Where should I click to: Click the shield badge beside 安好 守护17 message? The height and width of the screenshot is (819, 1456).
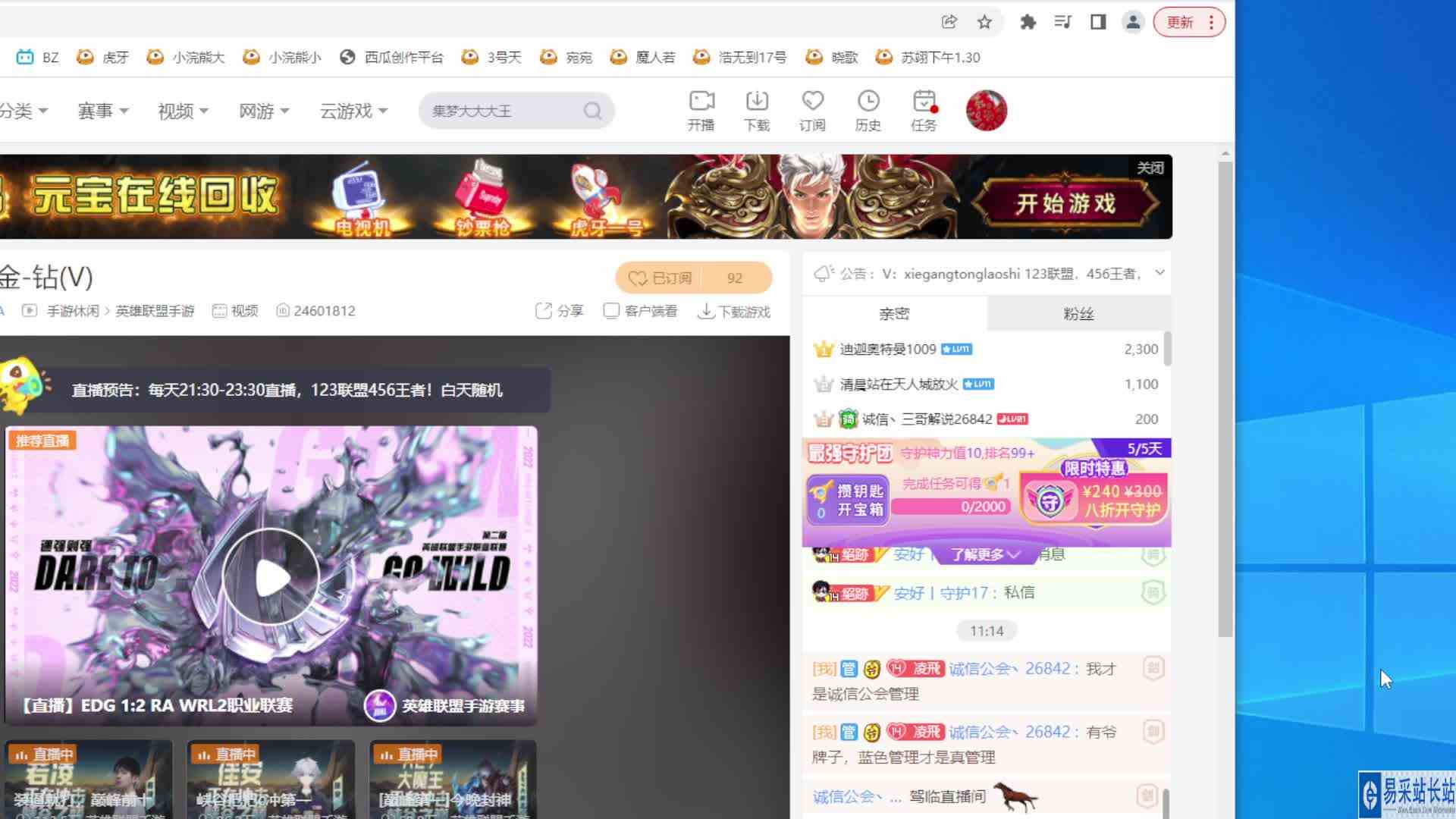click(1153, 592)
